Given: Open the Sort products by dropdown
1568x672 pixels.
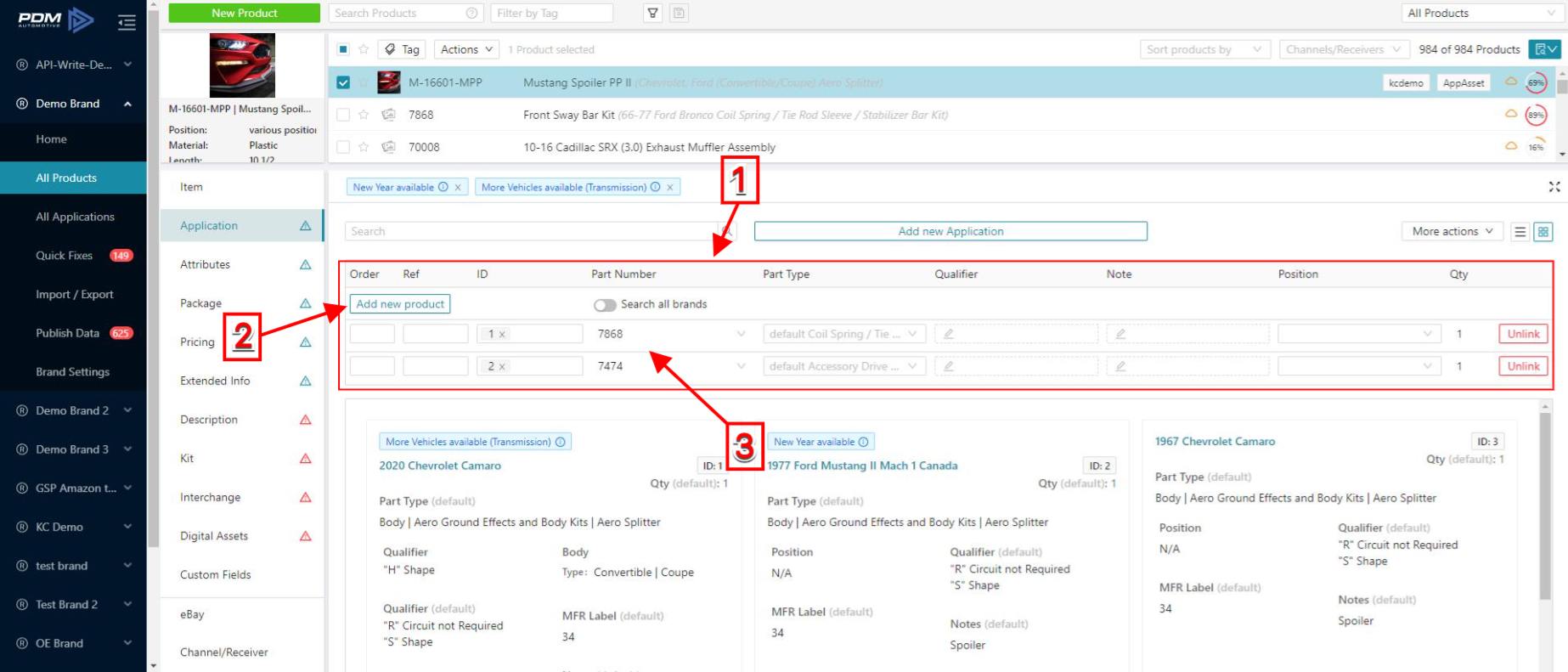Looking at the screenshot, I should (x=1205, y=49).
